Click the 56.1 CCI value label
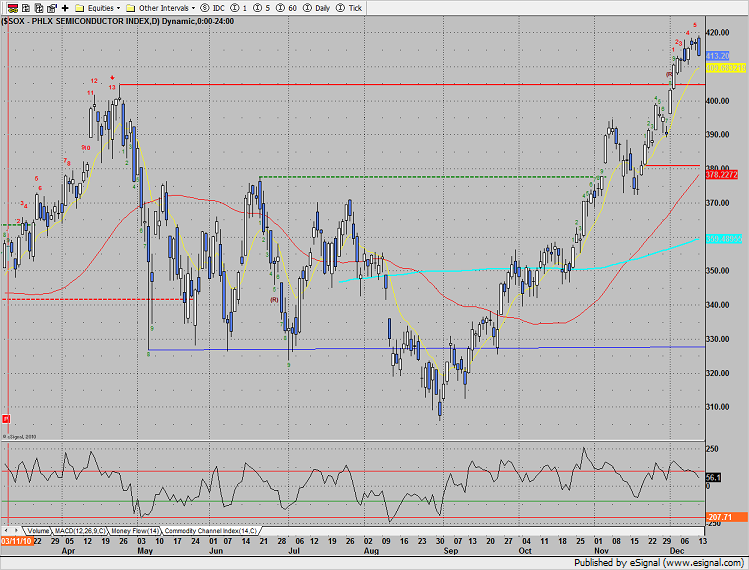 pyautogui.click(x=713, y=477)
